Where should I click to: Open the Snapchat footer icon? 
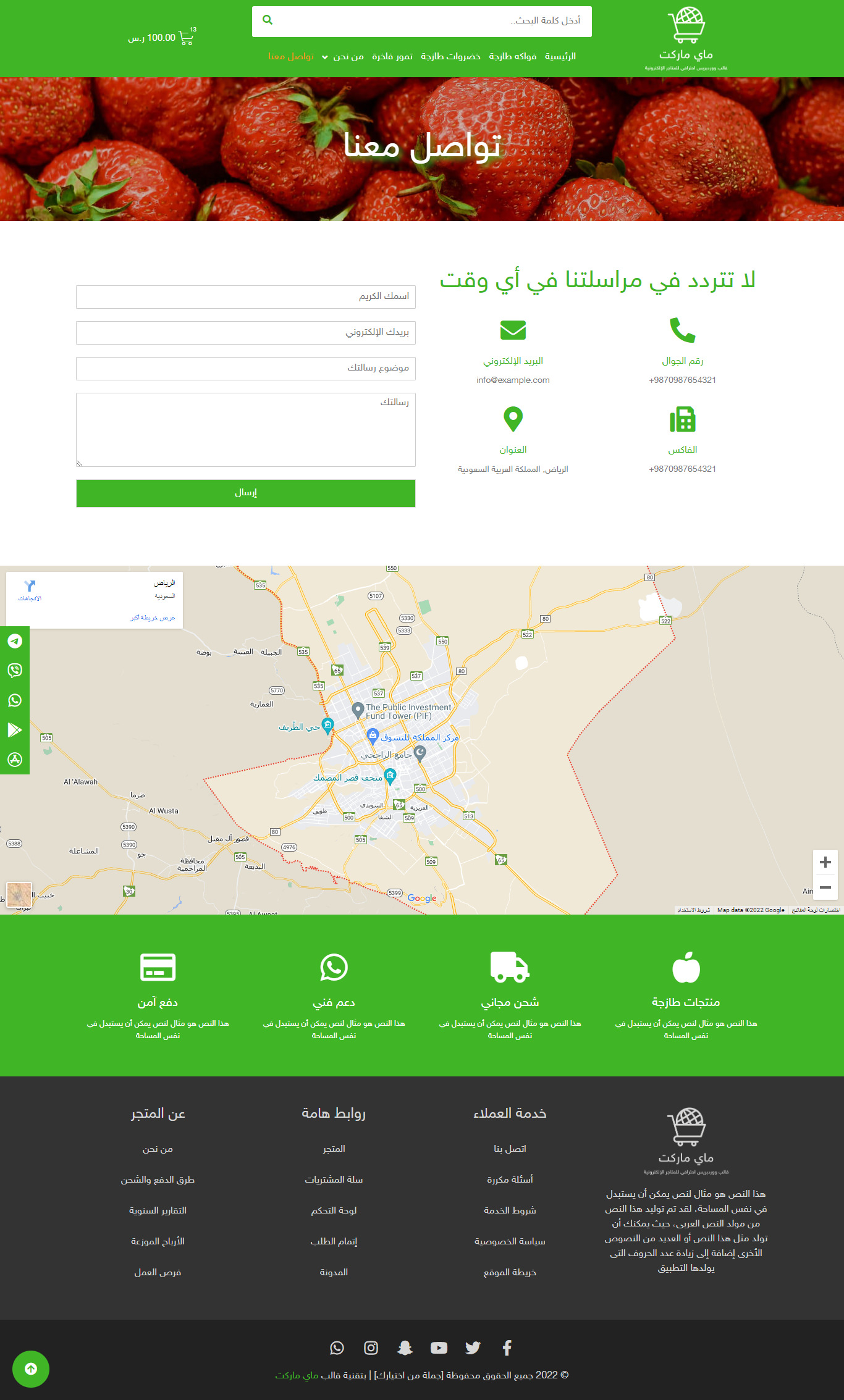[x=405, y=1348]
